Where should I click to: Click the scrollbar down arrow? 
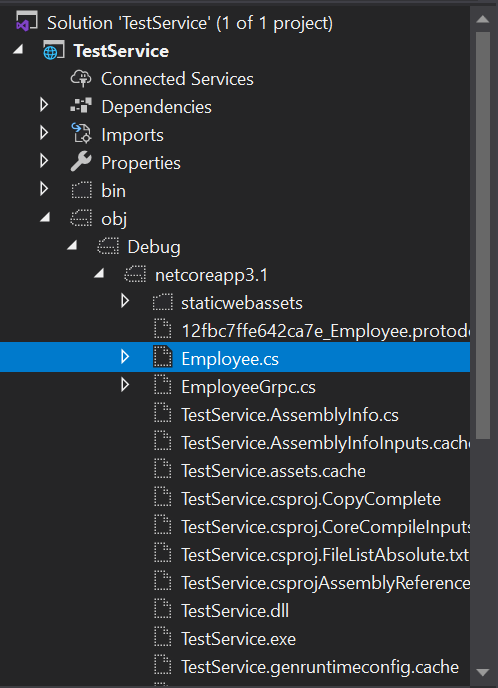tap(482, 672)
